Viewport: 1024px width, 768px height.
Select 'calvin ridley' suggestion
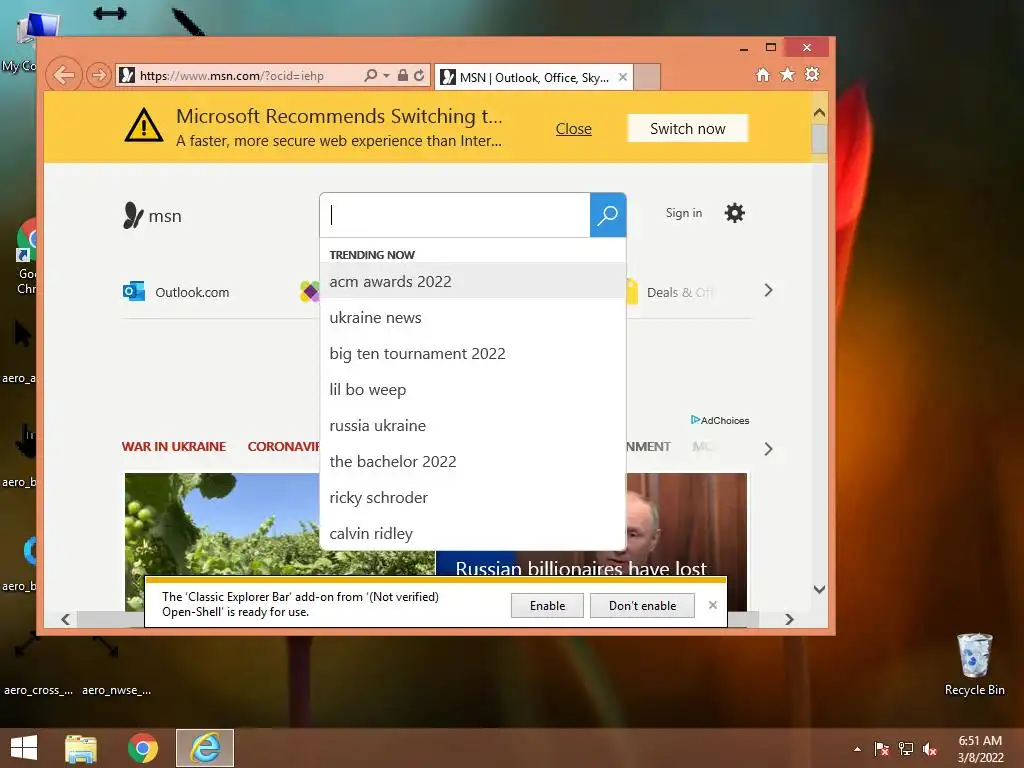(x=473, y=533)
